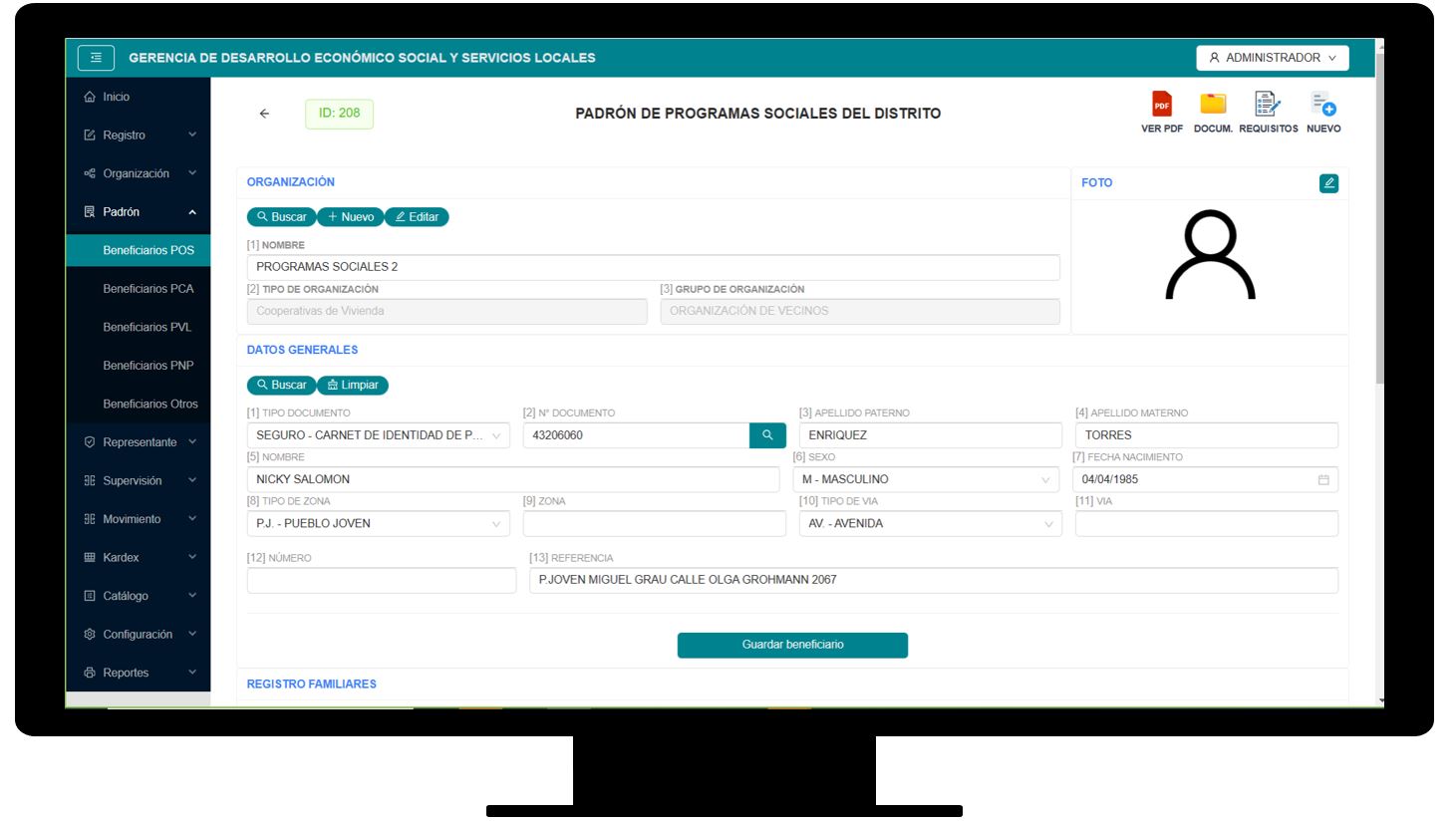Expand the Registro sidebar menu
1456x822 pixels.
[139, 136]
